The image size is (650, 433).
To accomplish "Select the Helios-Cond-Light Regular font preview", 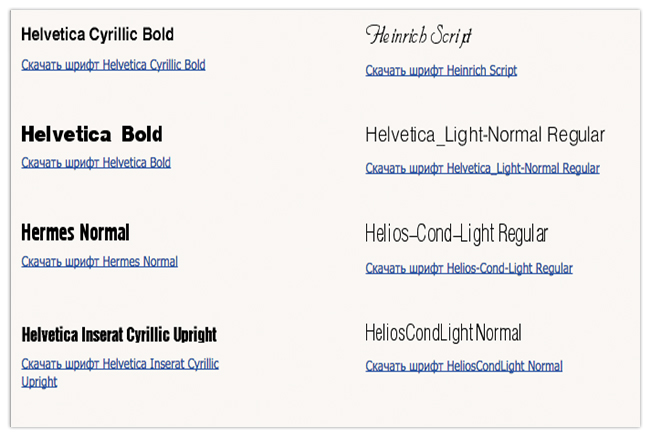I will pos(456,234).
